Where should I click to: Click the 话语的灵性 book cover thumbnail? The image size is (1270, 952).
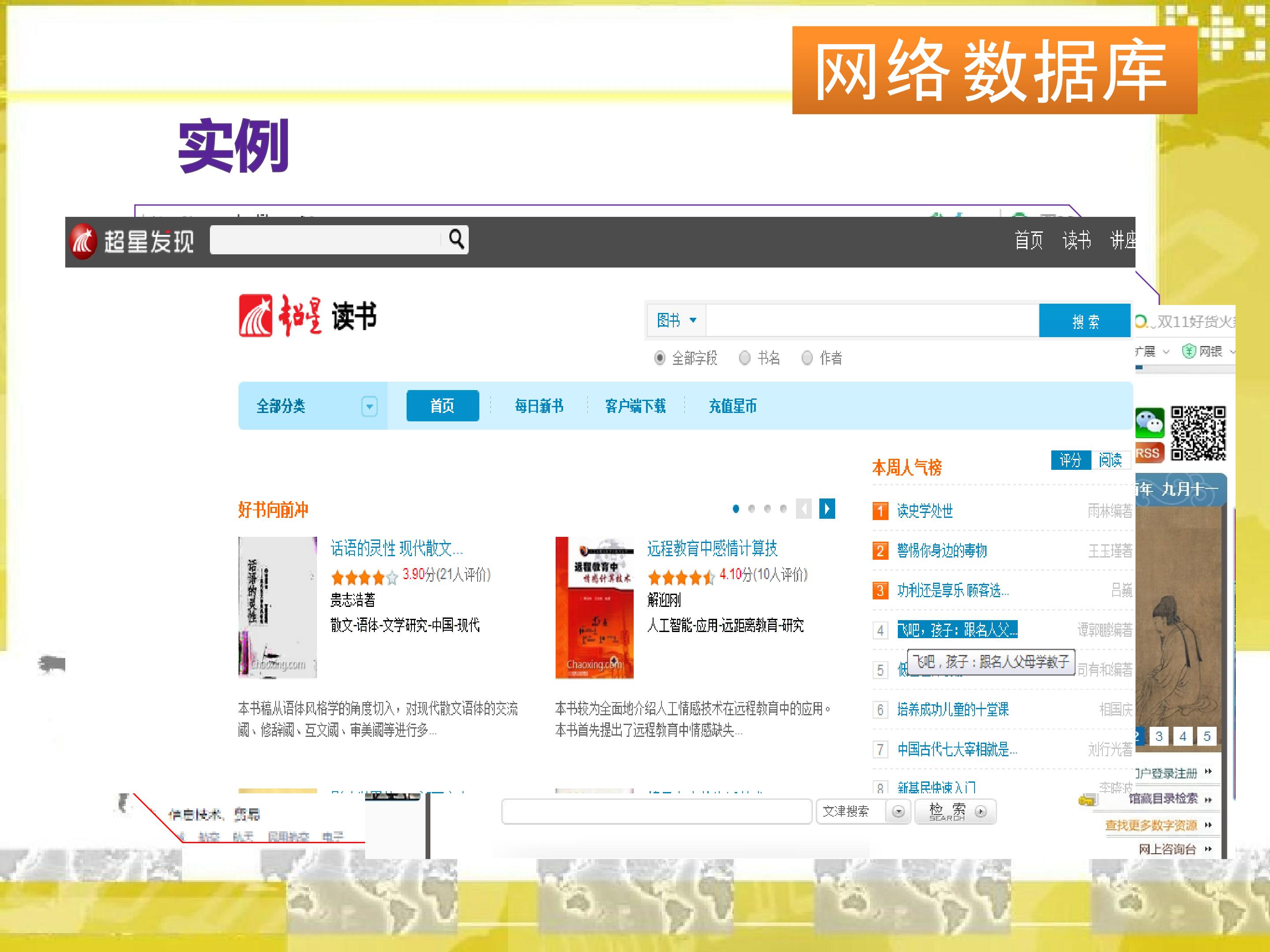pos(277,607)
